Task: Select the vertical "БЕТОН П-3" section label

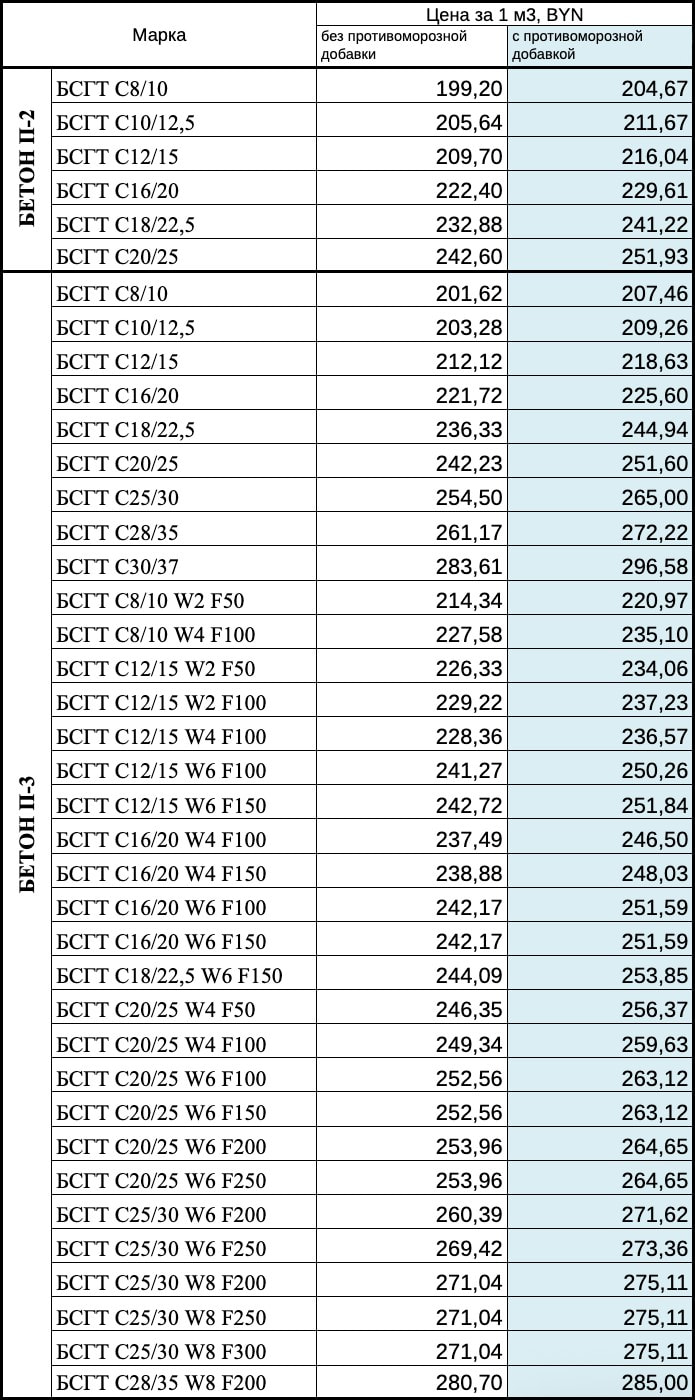Action: coord(27,835)
